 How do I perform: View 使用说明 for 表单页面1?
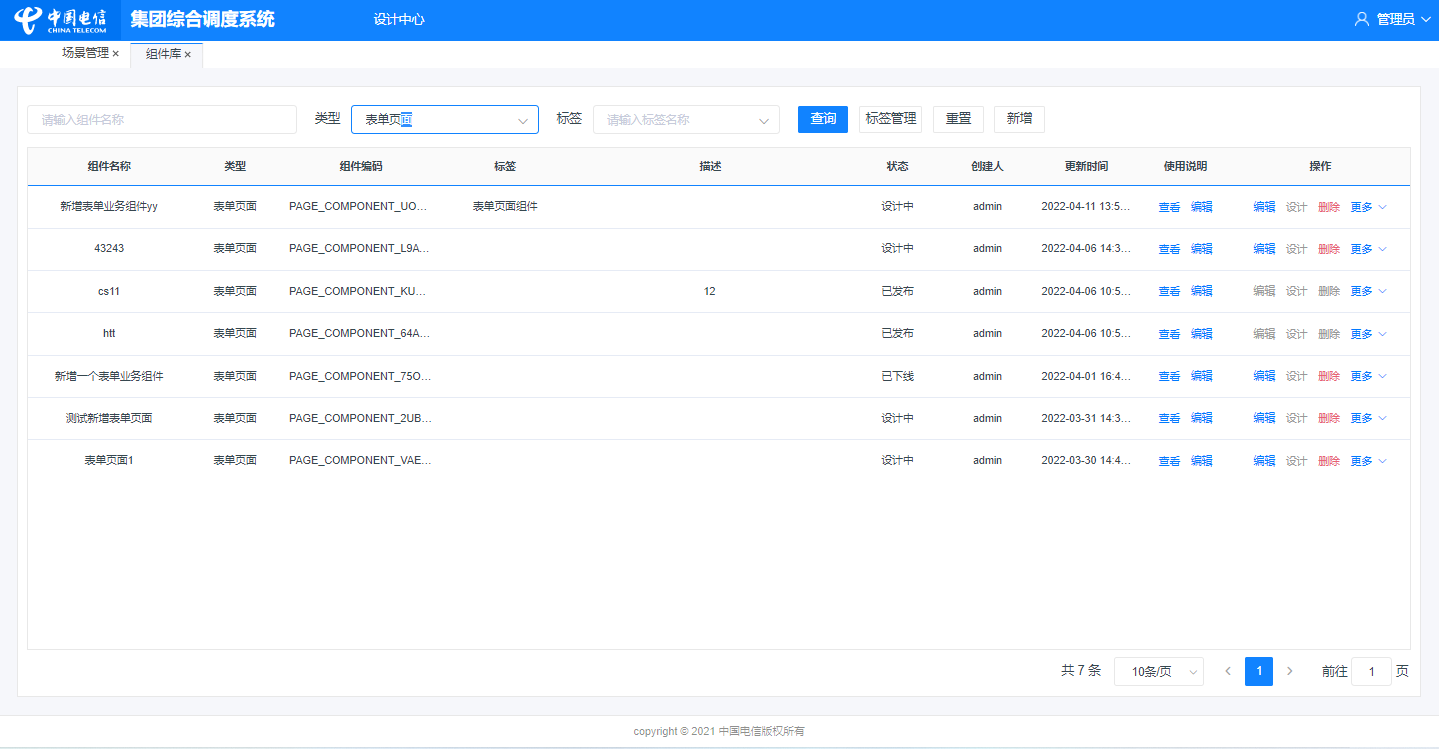1169,461
